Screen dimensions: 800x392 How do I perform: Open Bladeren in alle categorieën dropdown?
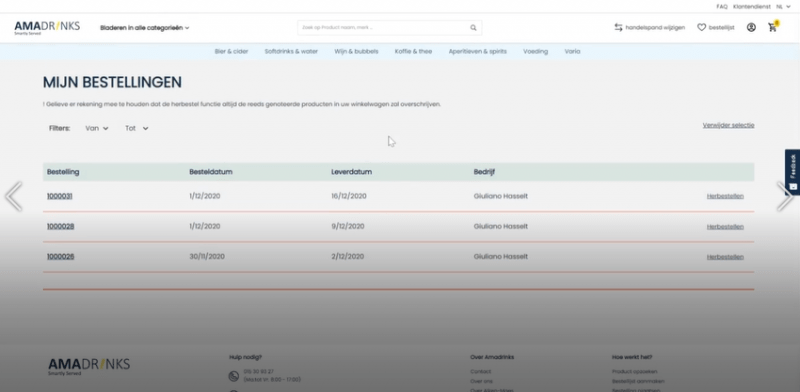(144, 28)
